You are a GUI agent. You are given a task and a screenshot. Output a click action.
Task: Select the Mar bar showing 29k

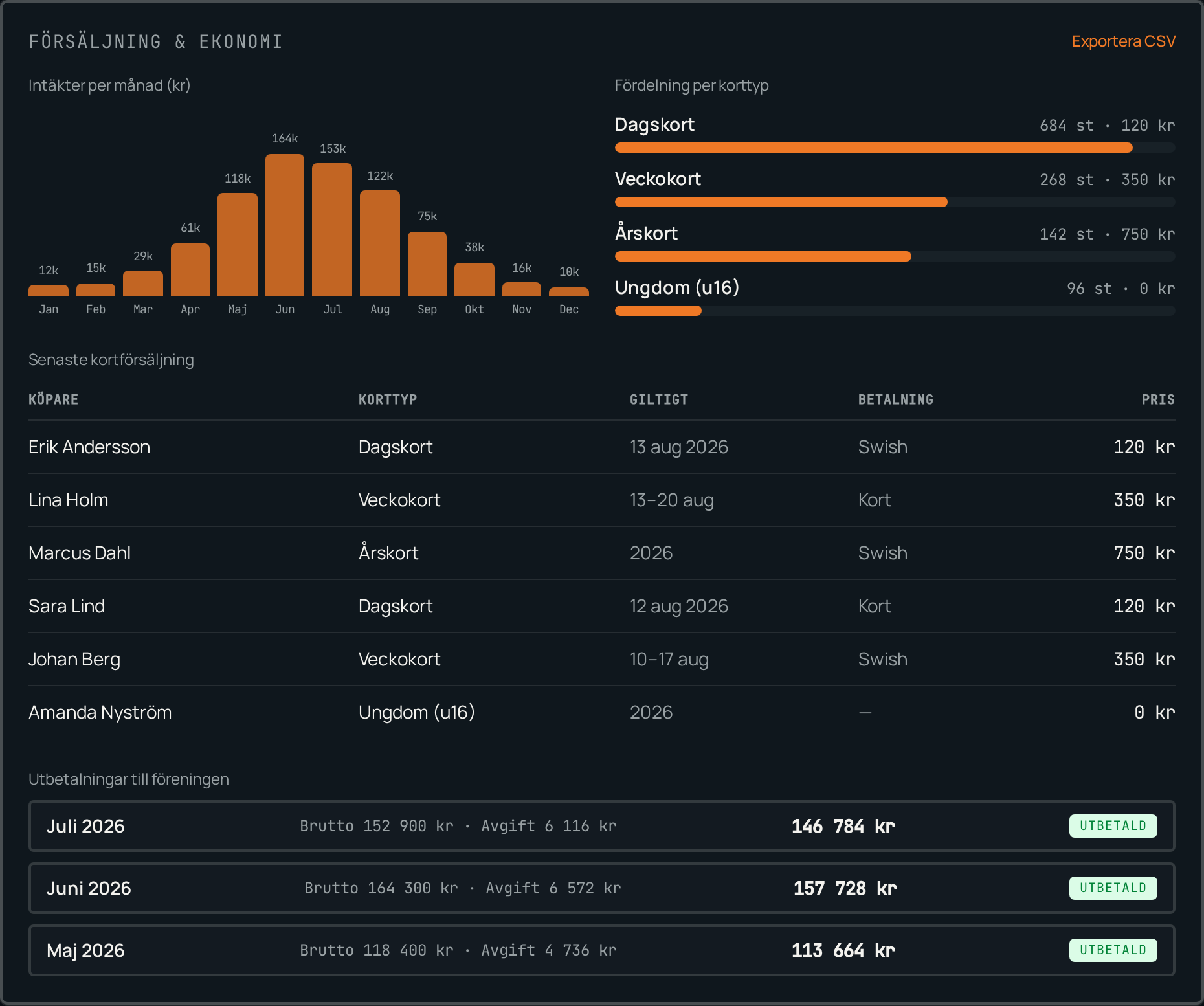point(143,284)
